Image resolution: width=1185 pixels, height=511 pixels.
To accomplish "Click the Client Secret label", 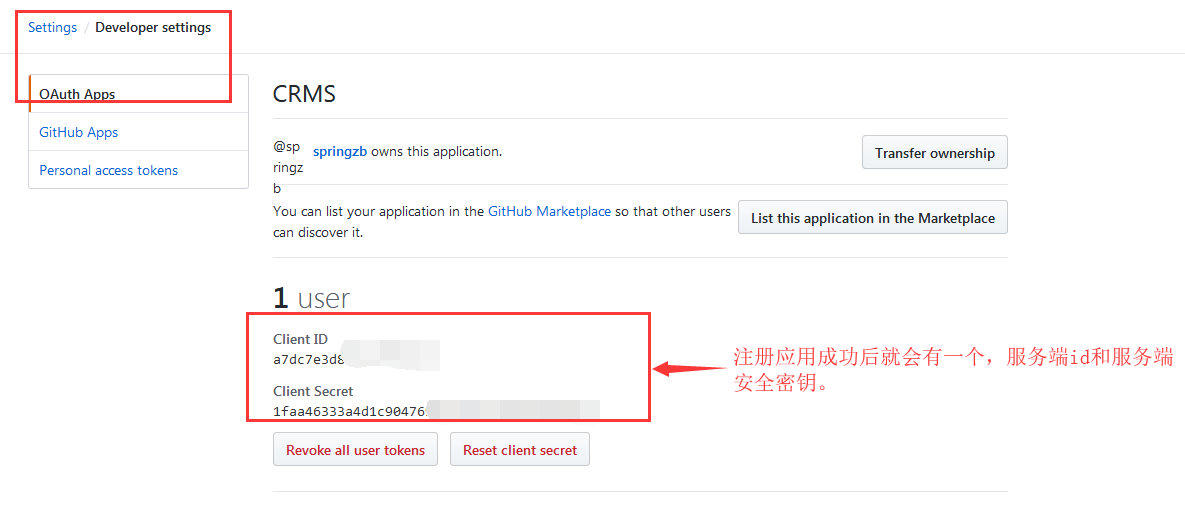I will [x=313, y=391].
